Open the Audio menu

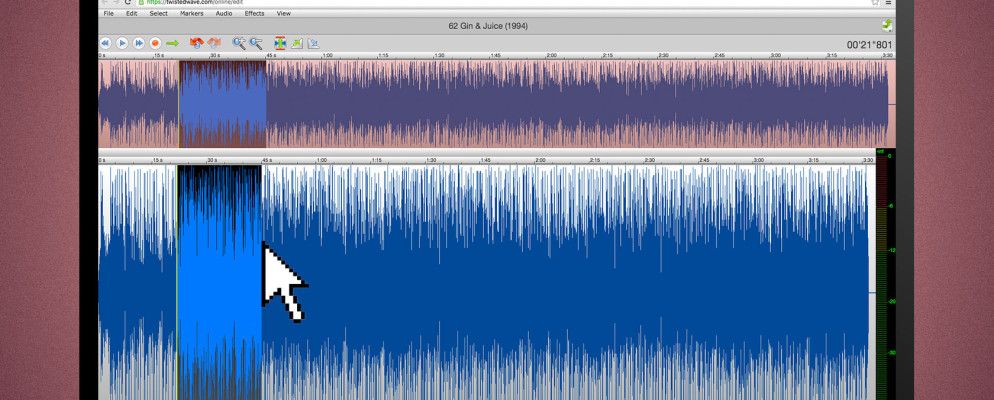click(224, 13)
